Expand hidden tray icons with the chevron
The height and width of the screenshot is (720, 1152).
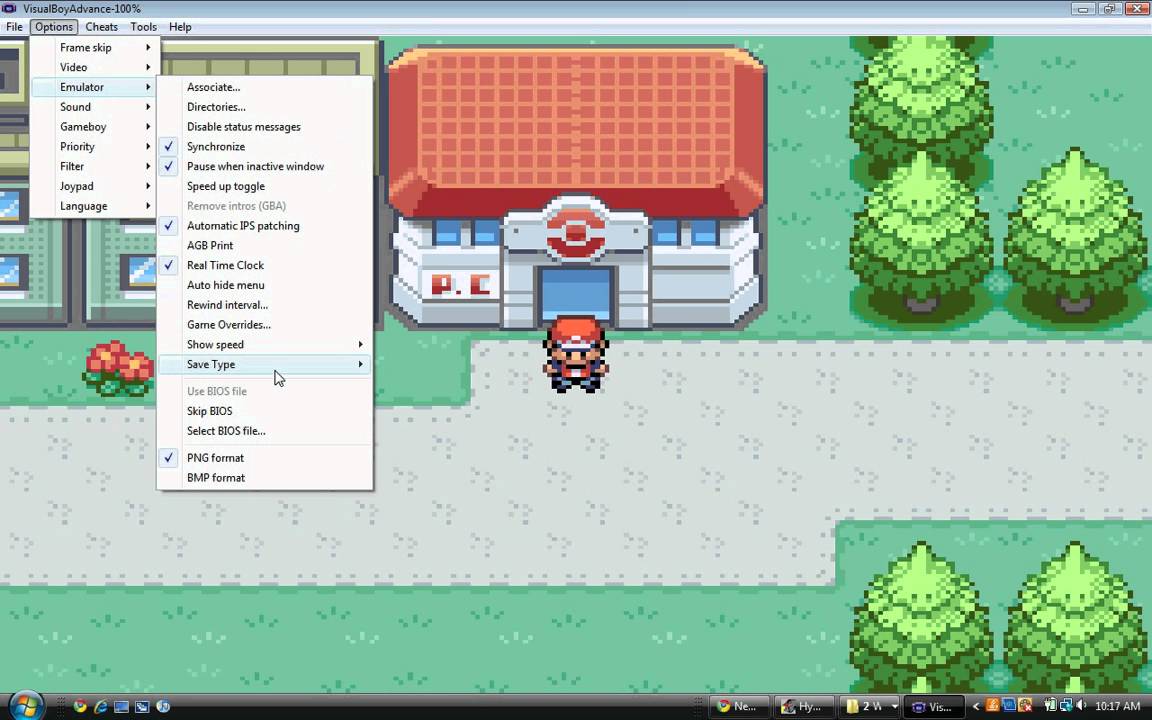click(976, 707)
